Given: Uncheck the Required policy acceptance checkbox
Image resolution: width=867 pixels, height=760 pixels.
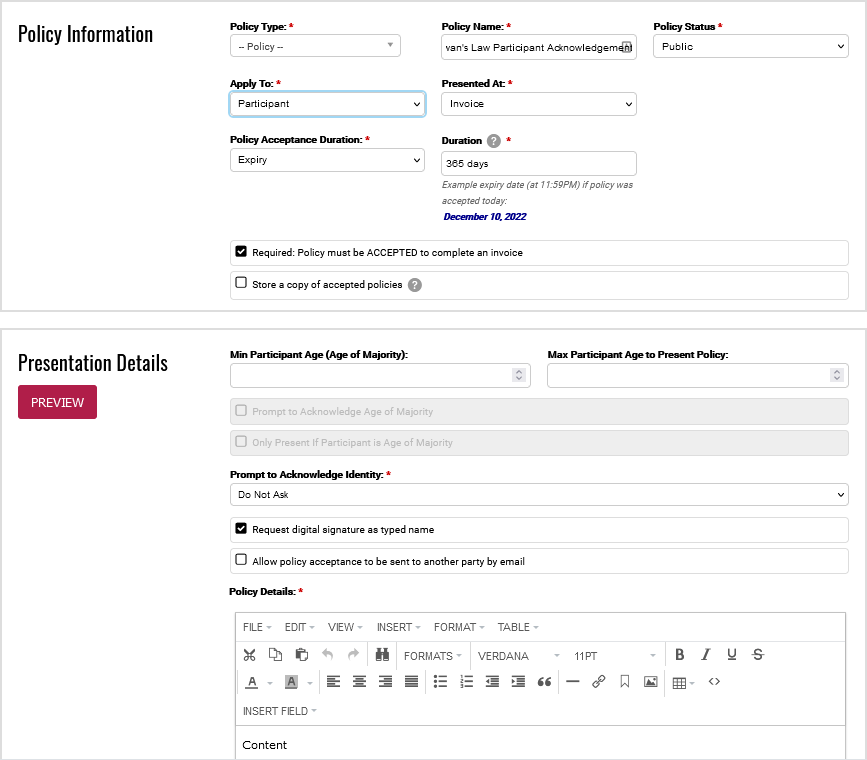Looking at the screenshot, I should pyautogui.click(x=241, y=252).
